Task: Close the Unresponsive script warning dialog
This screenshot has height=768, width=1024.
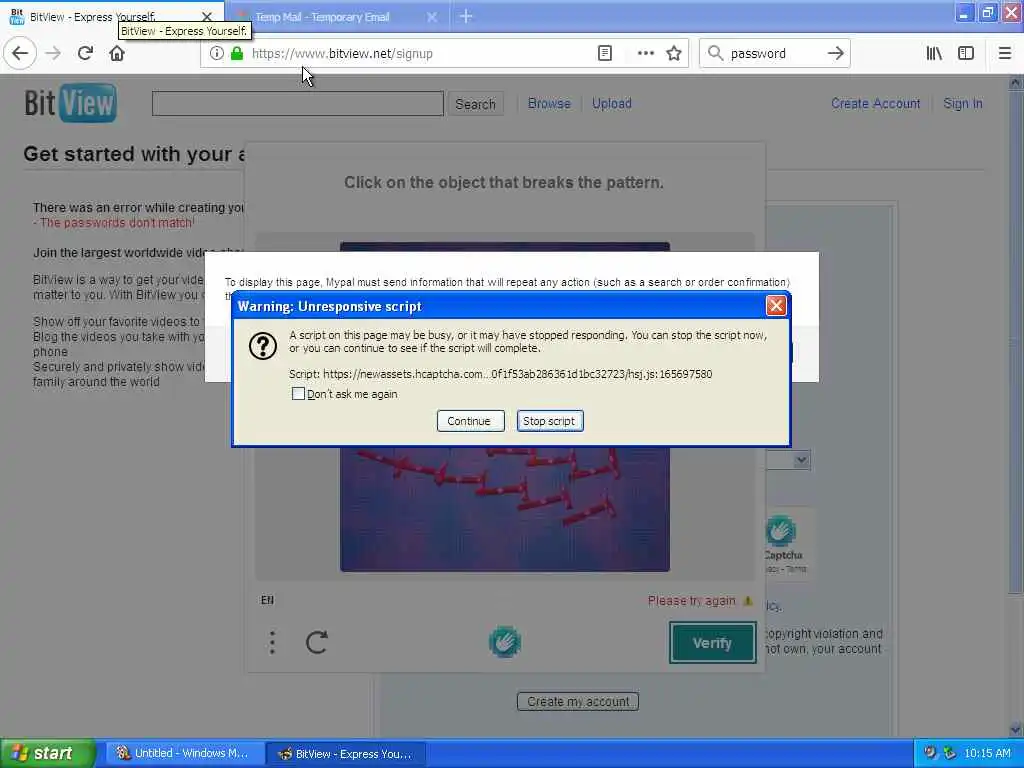Action: coord(776,306)
